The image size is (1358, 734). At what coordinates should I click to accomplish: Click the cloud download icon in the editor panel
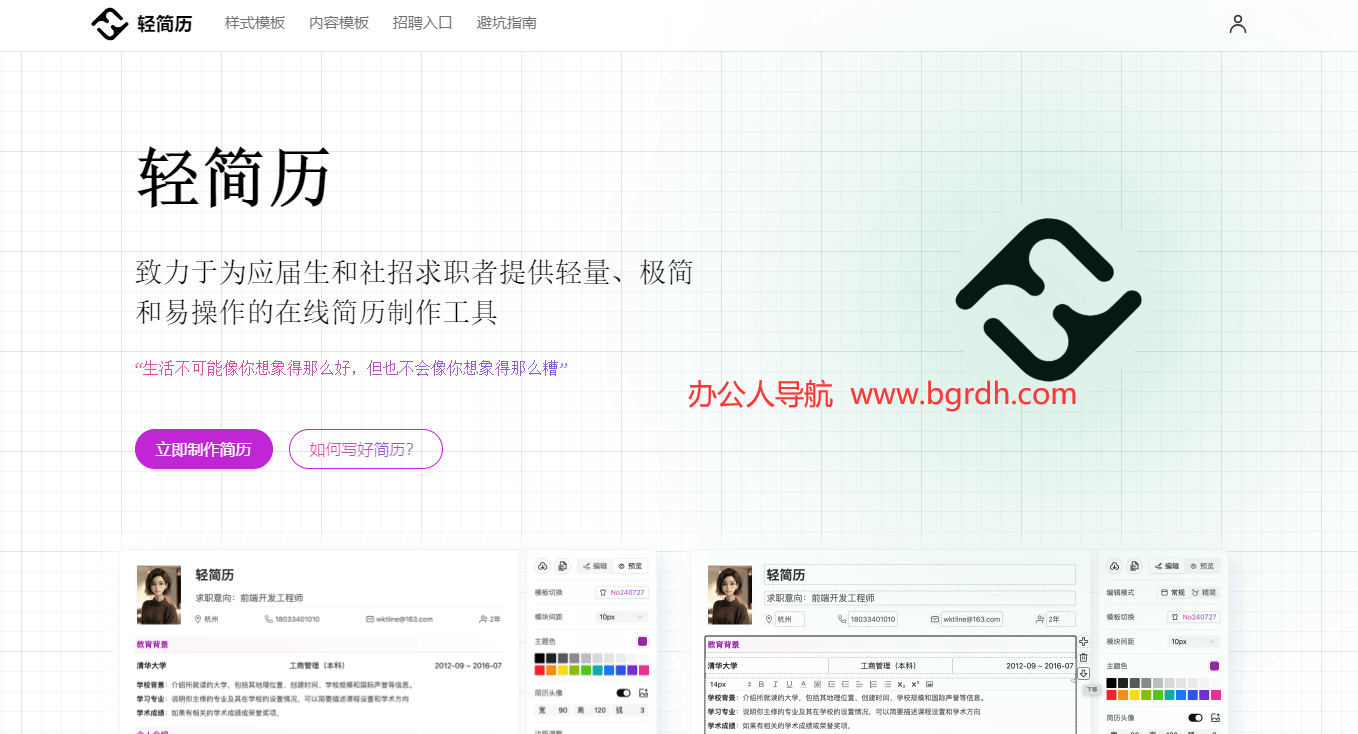point(1115,567)
